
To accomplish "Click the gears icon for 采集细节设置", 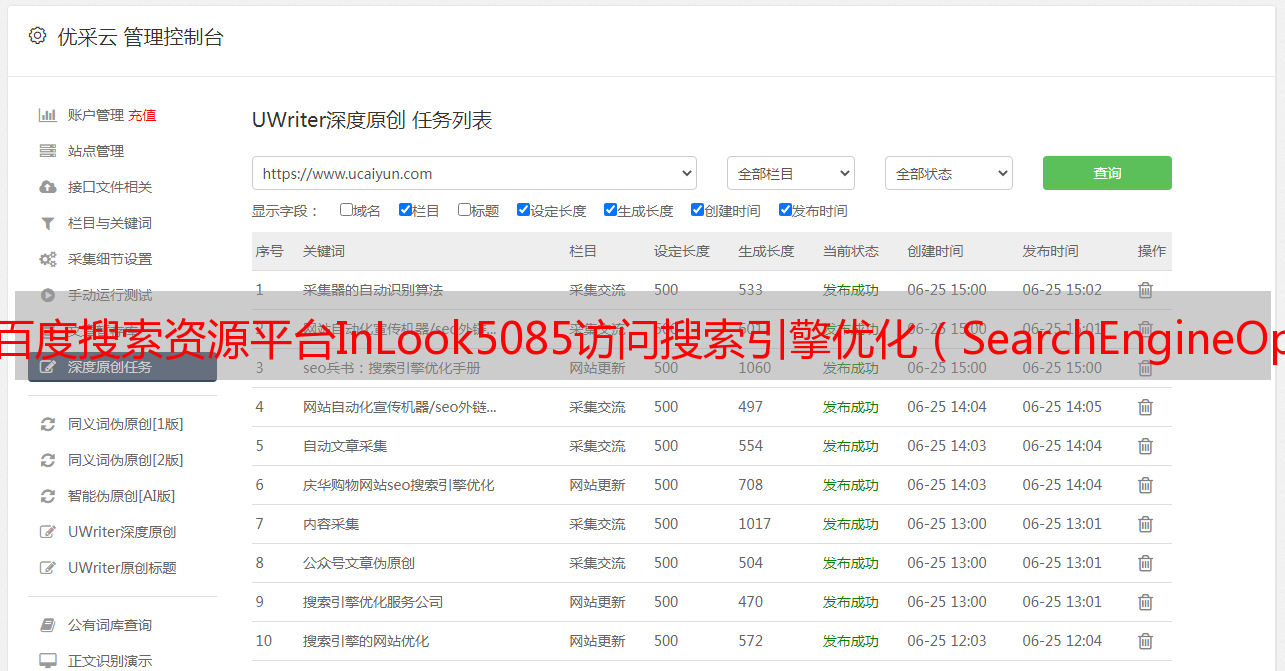I will click(47, 259).
